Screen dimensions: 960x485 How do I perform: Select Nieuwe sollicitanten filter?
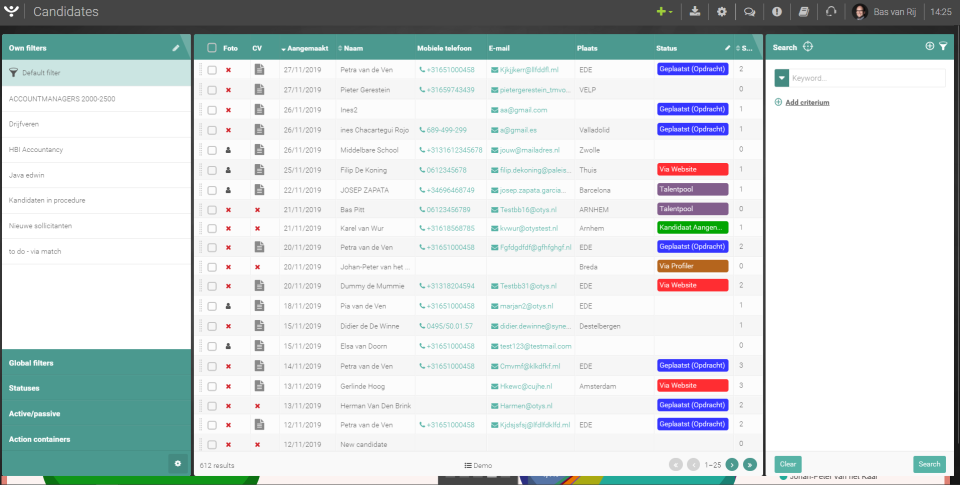97,226
